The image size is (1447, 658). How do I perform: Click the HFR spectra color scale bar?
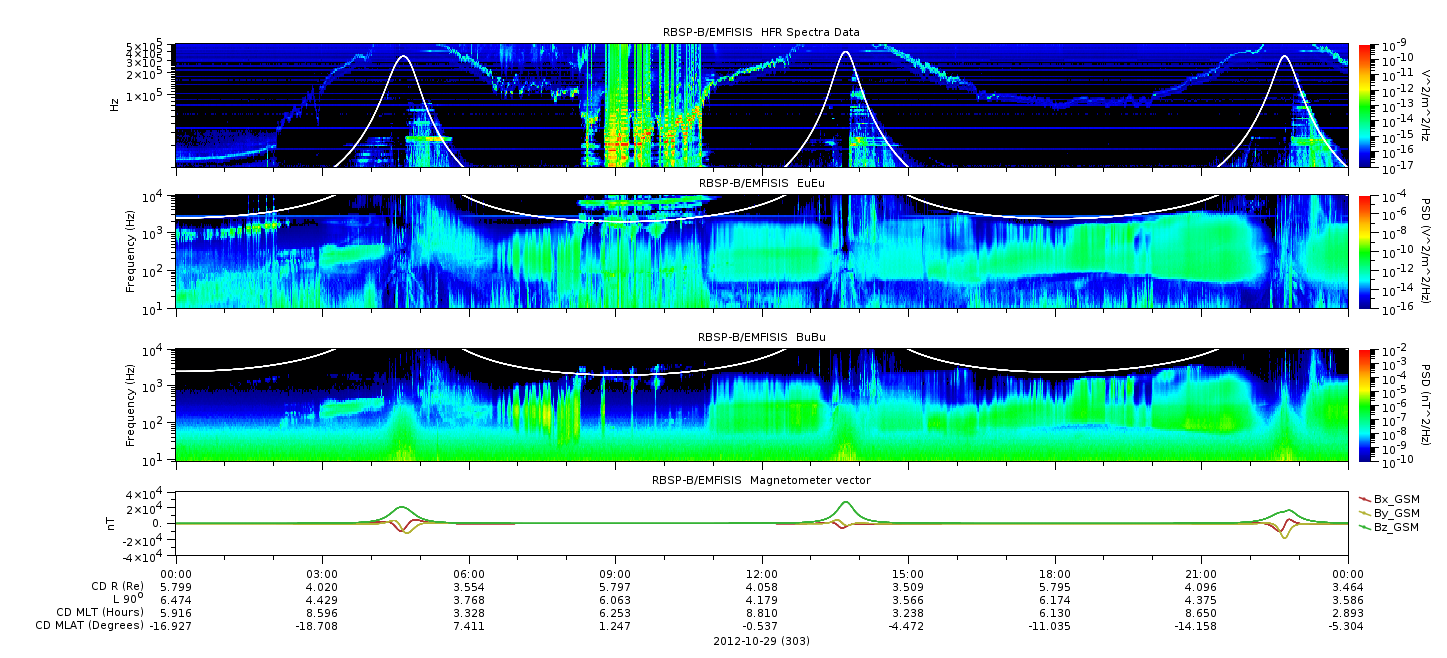click(x=1366, y=104)
